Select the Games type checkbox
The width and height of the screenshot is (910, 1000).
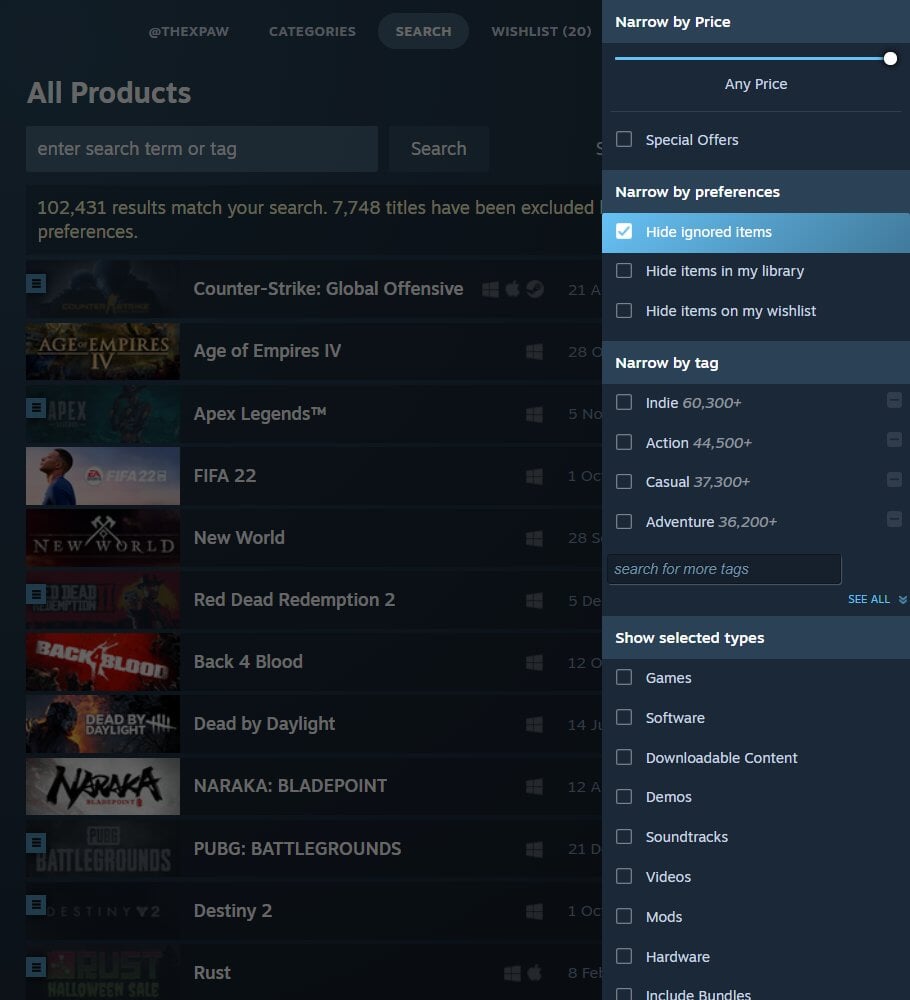[x=624, y=677]
